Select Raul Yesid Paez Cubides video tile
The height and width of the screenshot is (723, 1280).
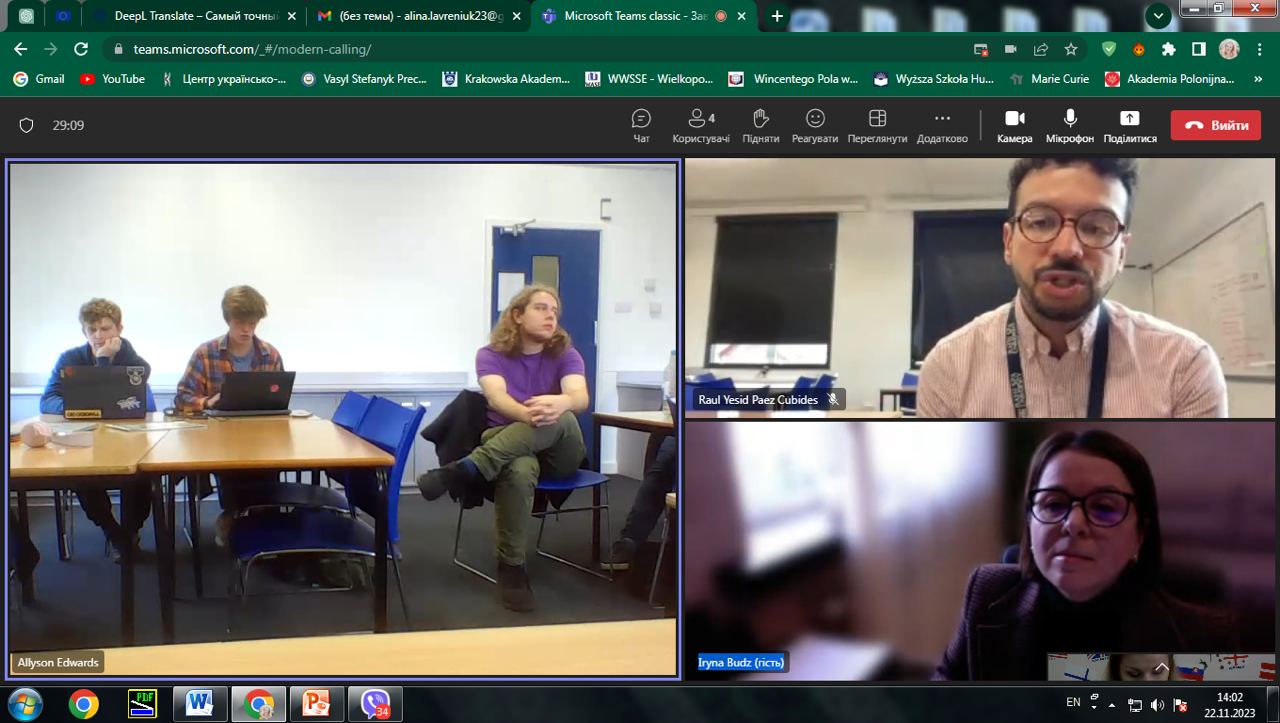click(x=980, y=288)
